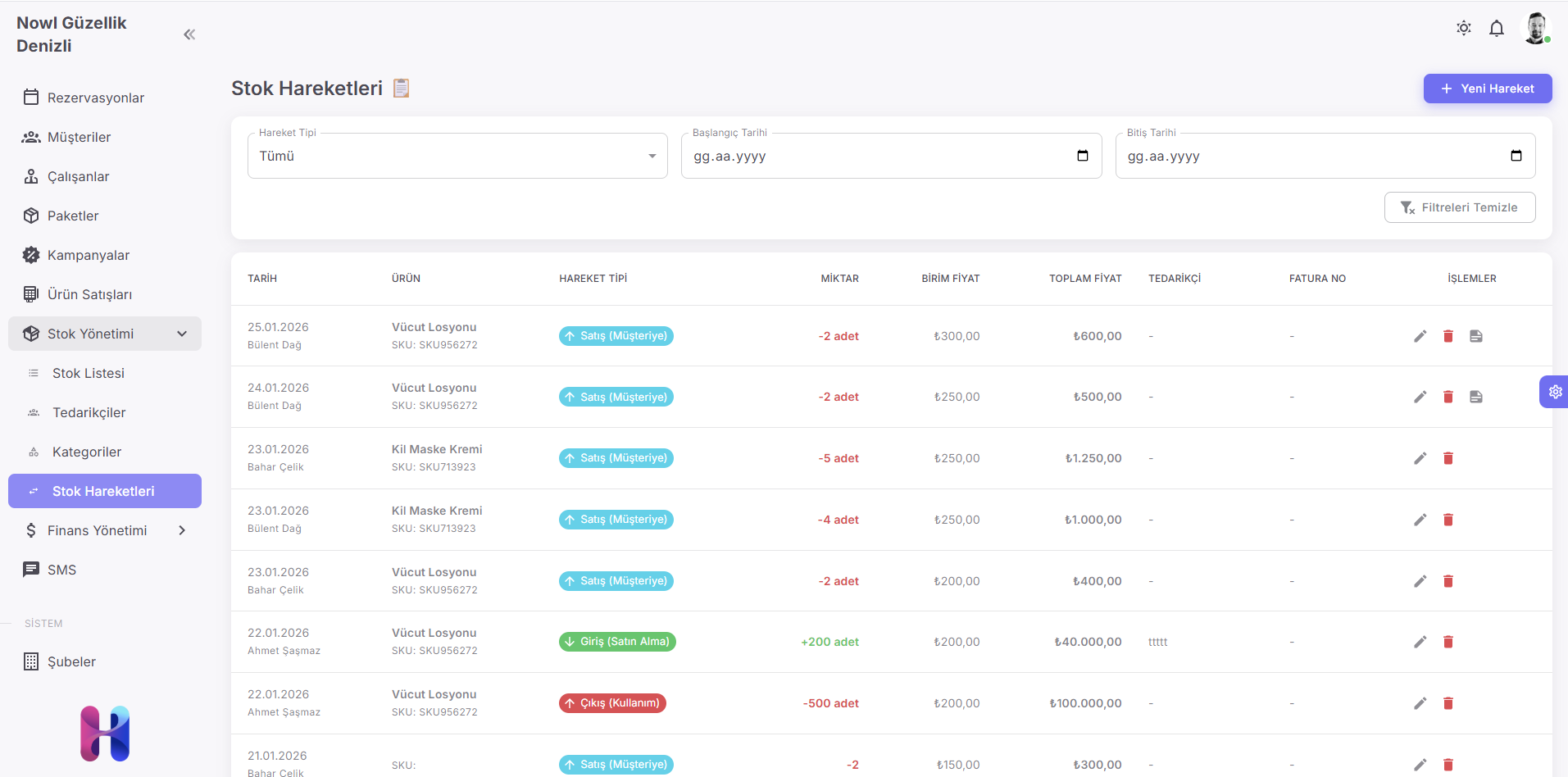Go to Stok Listesi page
This screenshot has height=777, width=1568.
tap(89, 373)
